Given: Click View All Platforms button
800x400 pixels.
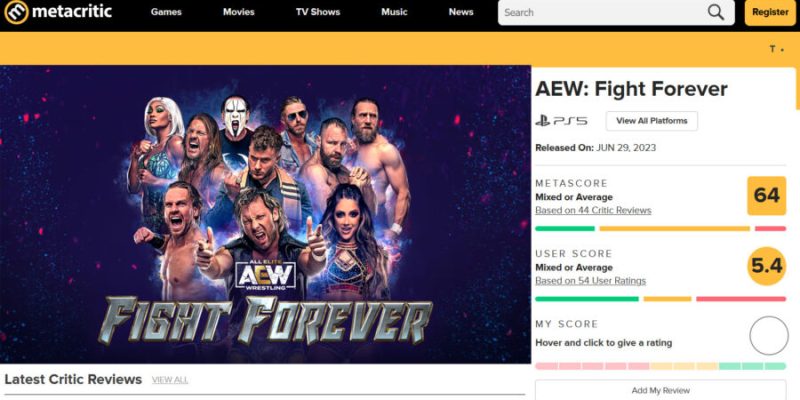Looking at the screenshot, I should (x=652, y=121).
